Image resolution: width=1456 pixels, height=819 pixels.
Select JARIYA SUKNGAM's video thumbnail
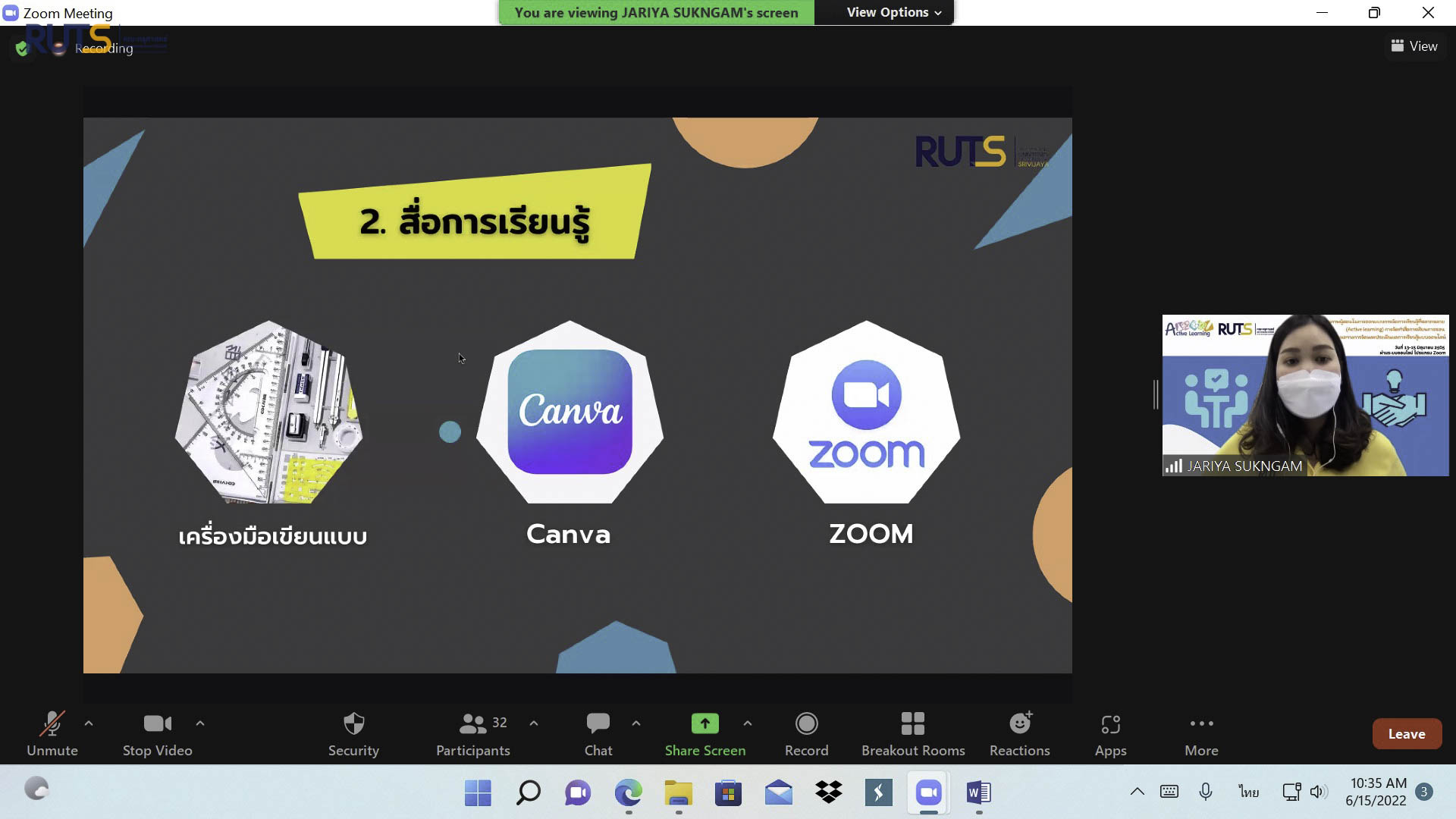(x=1305, y=395)
